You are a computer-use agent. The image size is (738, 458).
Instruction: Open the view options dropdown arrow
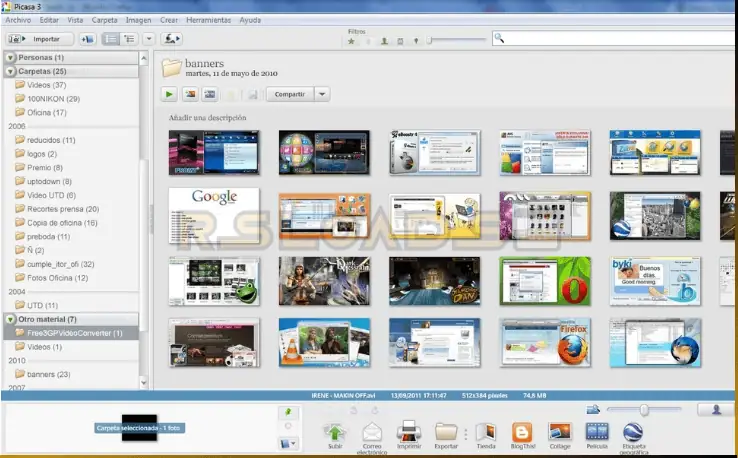point(149,39)
